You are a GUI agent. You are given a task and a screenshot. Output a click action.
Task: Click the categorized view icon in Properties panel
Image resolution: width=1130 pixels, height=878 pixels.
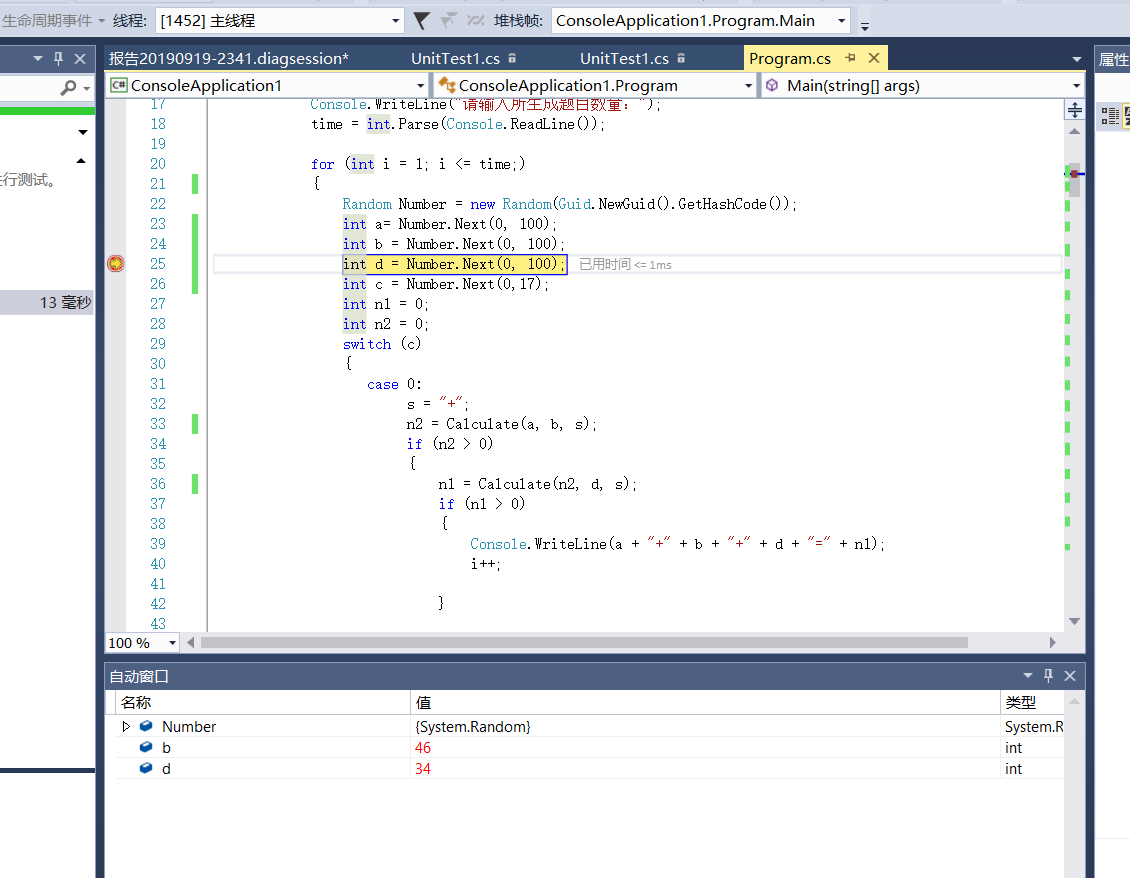click(x=1110, y=115)
